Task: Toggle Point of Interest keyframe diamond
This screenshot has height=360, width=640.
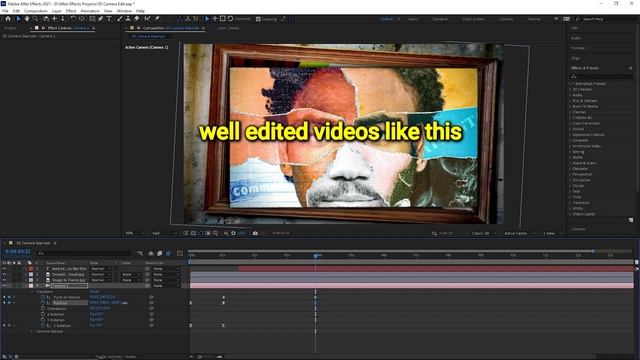Action: [x=9, y=297]
